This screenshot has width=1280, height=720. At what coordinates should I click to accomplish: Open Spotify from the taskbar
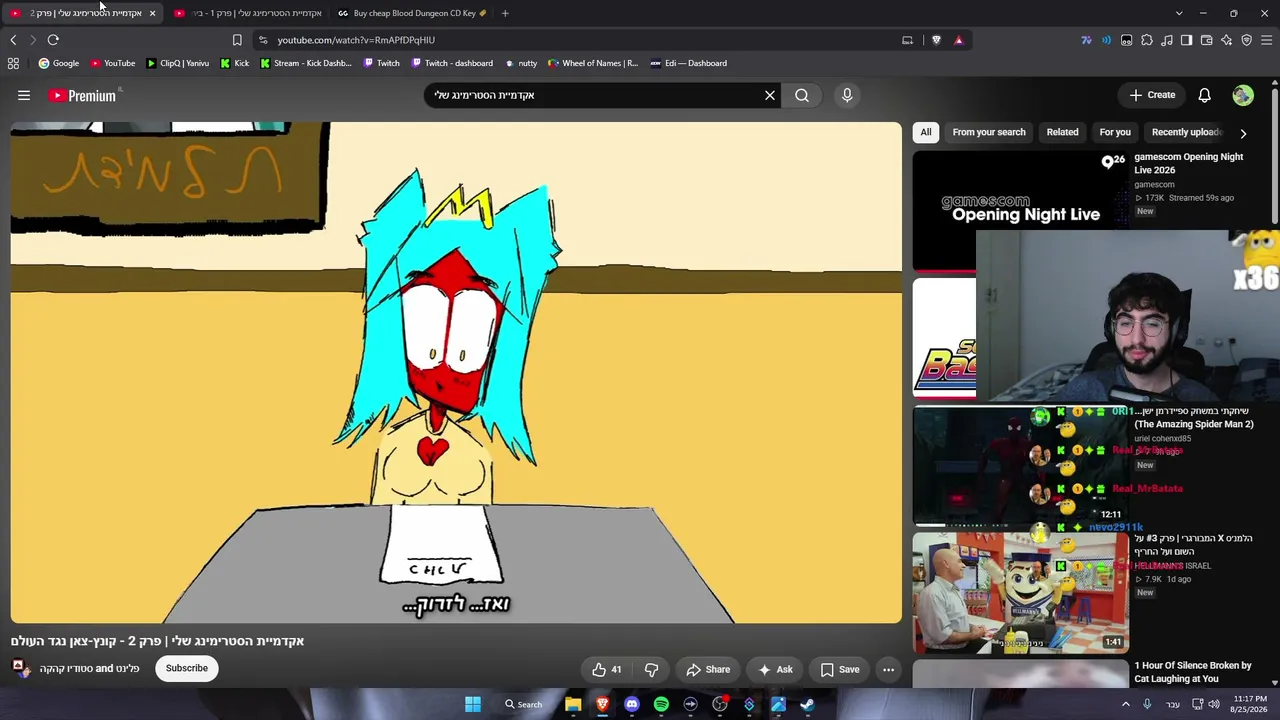click(x=661, y=704)
